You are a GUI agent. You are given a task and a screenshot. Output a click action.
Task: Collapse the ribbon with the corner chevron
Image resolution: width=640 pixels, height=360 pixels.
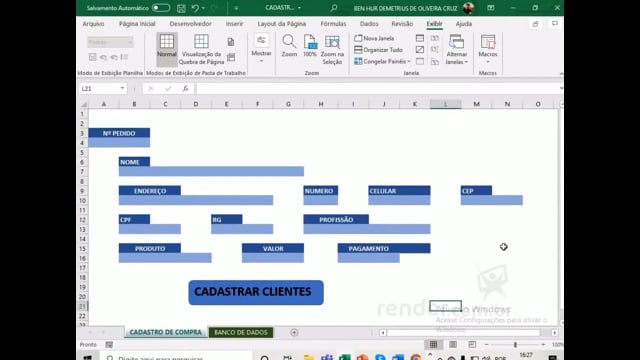coord(561,73)
